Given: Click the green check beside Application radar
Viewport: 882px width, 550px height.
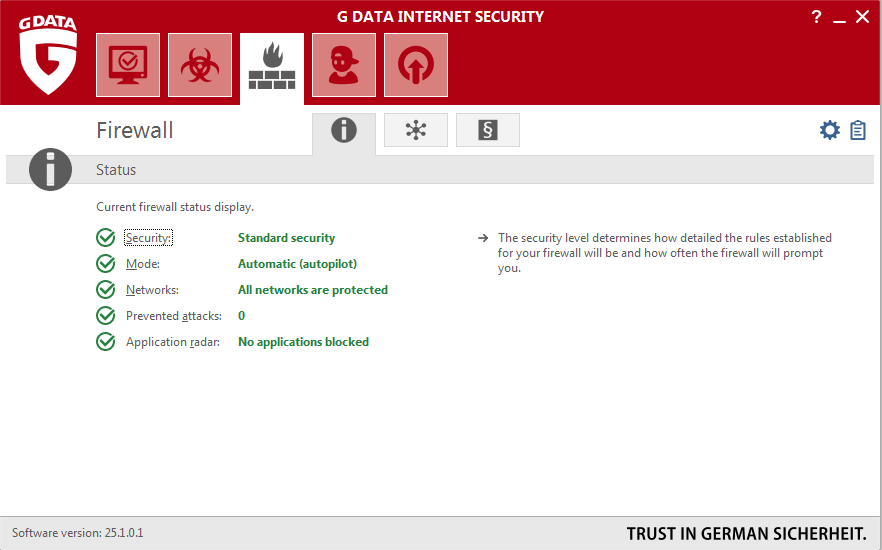Looking at the screenshot, I should click(x=106, y=341).
